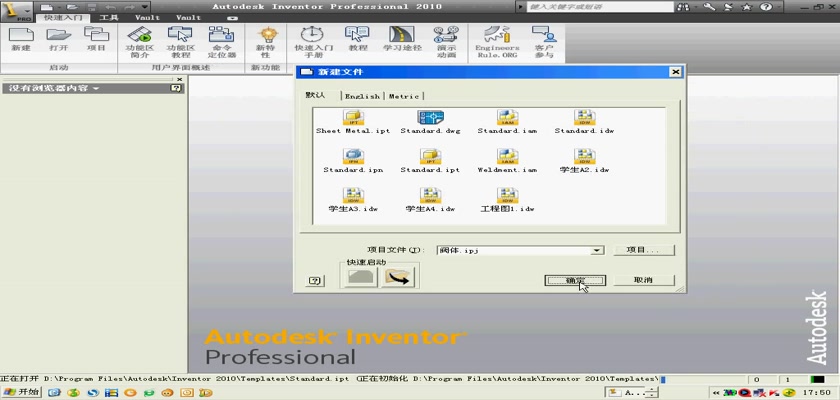Click the star favorites icon in title bar
Image resolution: width=840 pixels, height=400 pixels.
(x=746, y=7)
